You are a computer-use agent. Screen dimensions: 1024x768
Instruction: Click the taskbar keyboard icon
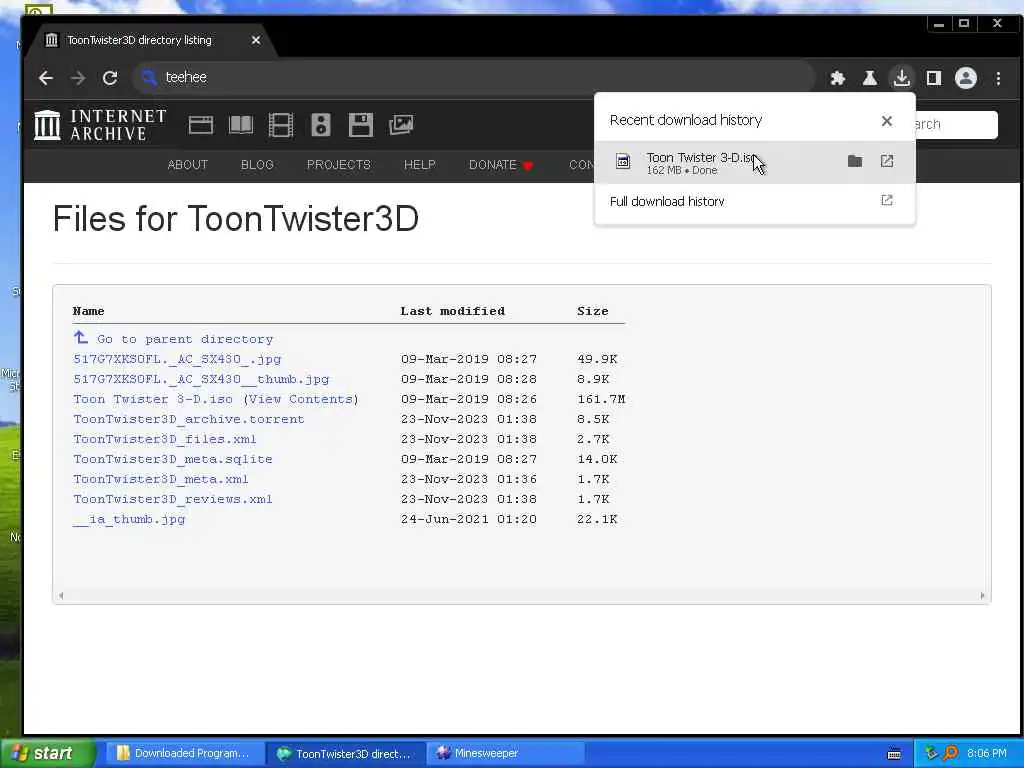click(x=894, y=754)
